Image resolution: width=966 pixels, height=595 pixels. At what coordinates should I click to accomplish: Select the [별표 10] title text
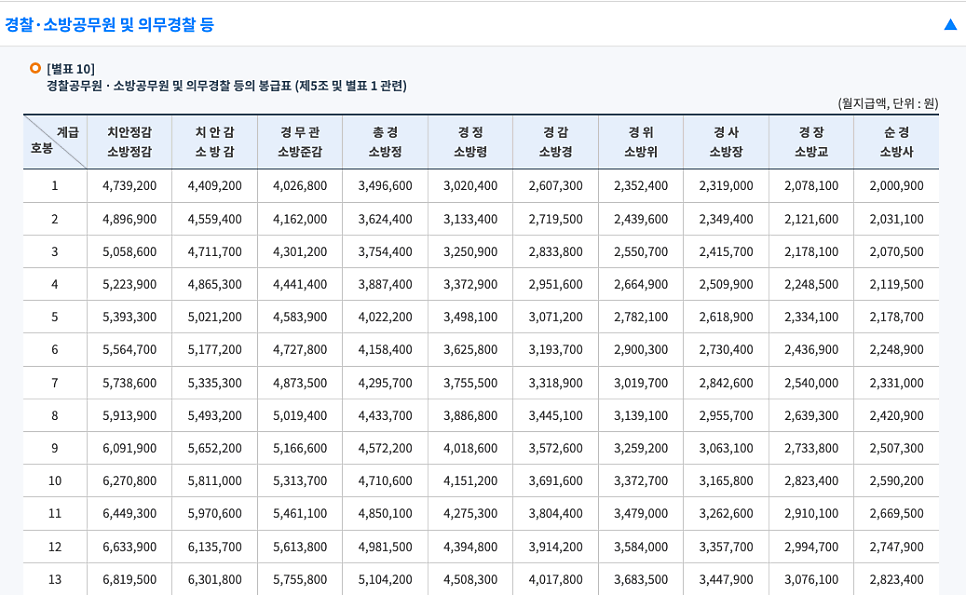[71, 68]
